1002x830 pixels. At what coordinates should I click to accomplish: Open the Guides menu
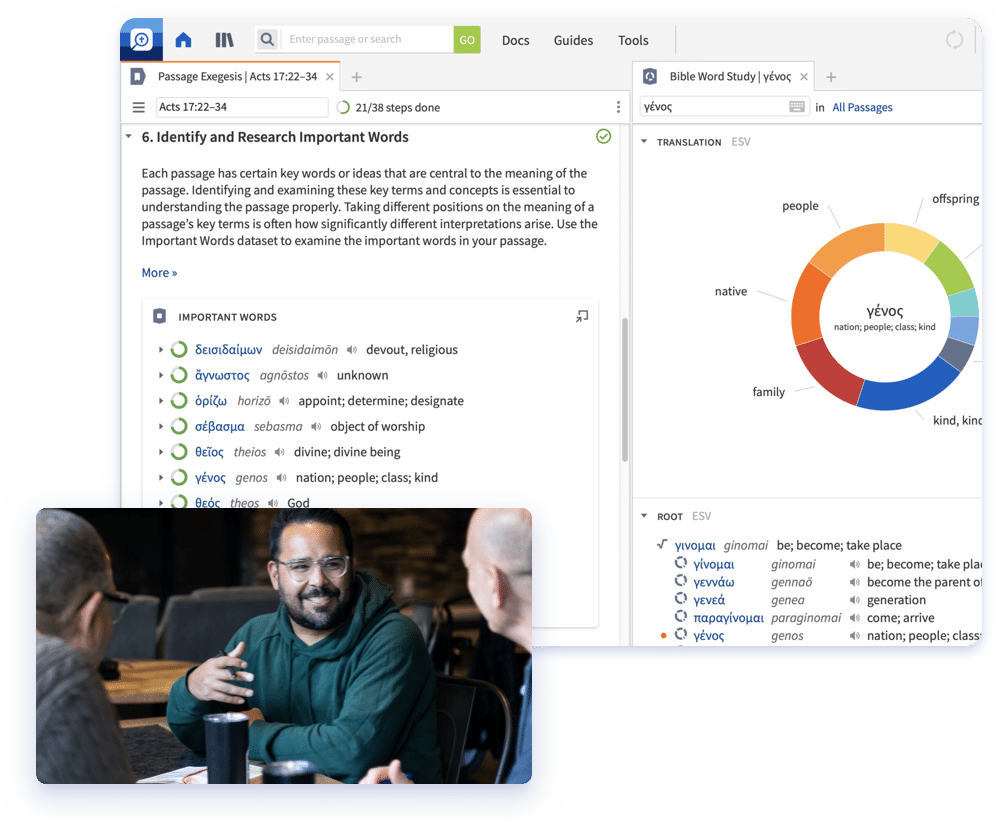coord(573,40)
